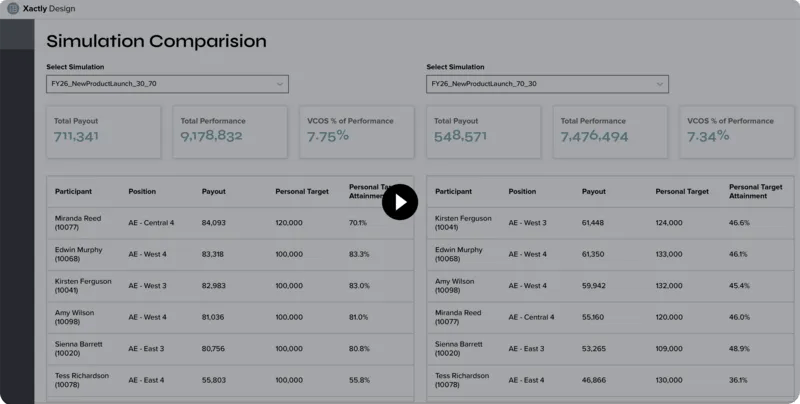Open the FY26_NewProductLaunch_30_70 simulation dropdown
Viewport: 800px width, 404px height.
167,84
